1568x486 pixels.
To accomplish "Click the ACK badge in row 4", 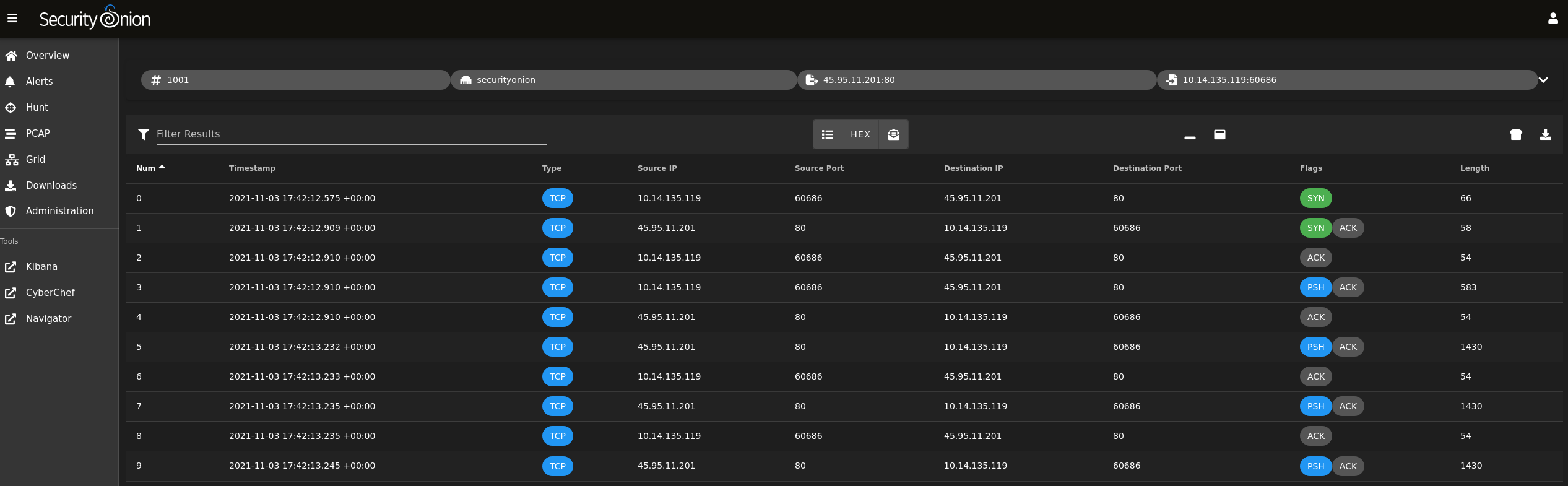I will point(1315,318).
